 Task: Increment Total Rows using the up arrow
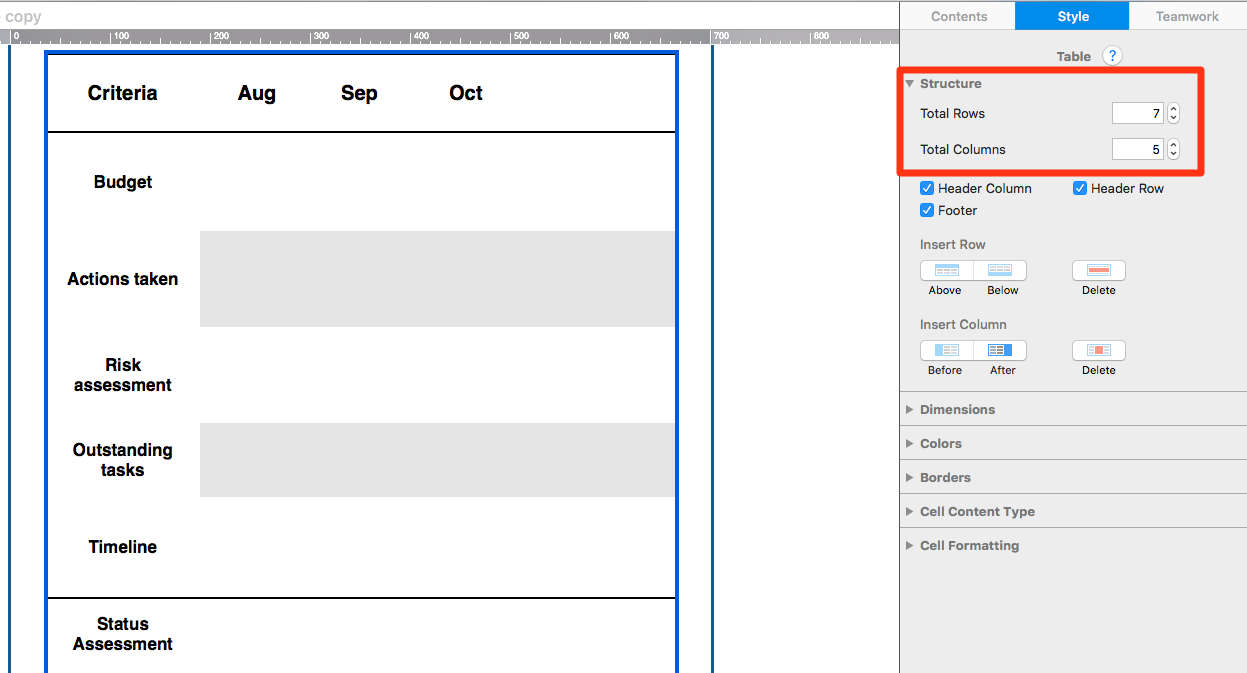(1172, 108)
